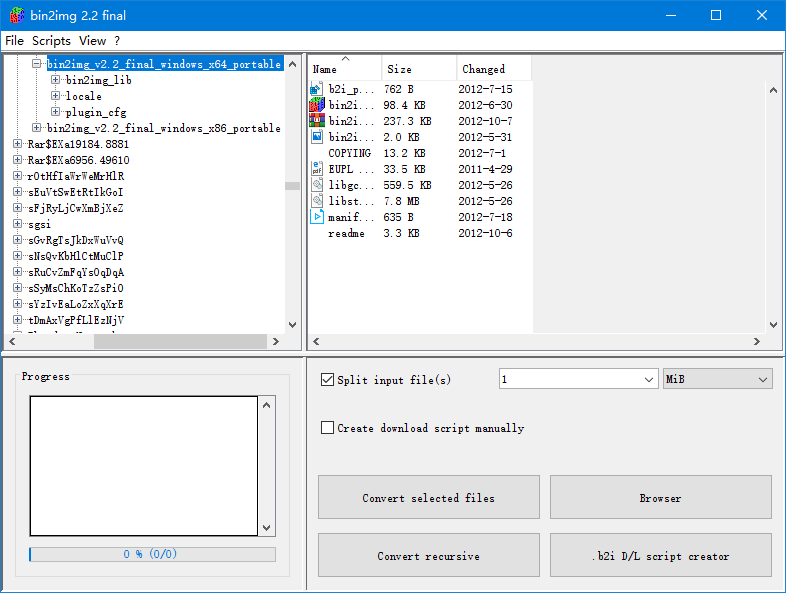Sort file list by Name column
Screen dimensions: 786x593
point(345,69)
